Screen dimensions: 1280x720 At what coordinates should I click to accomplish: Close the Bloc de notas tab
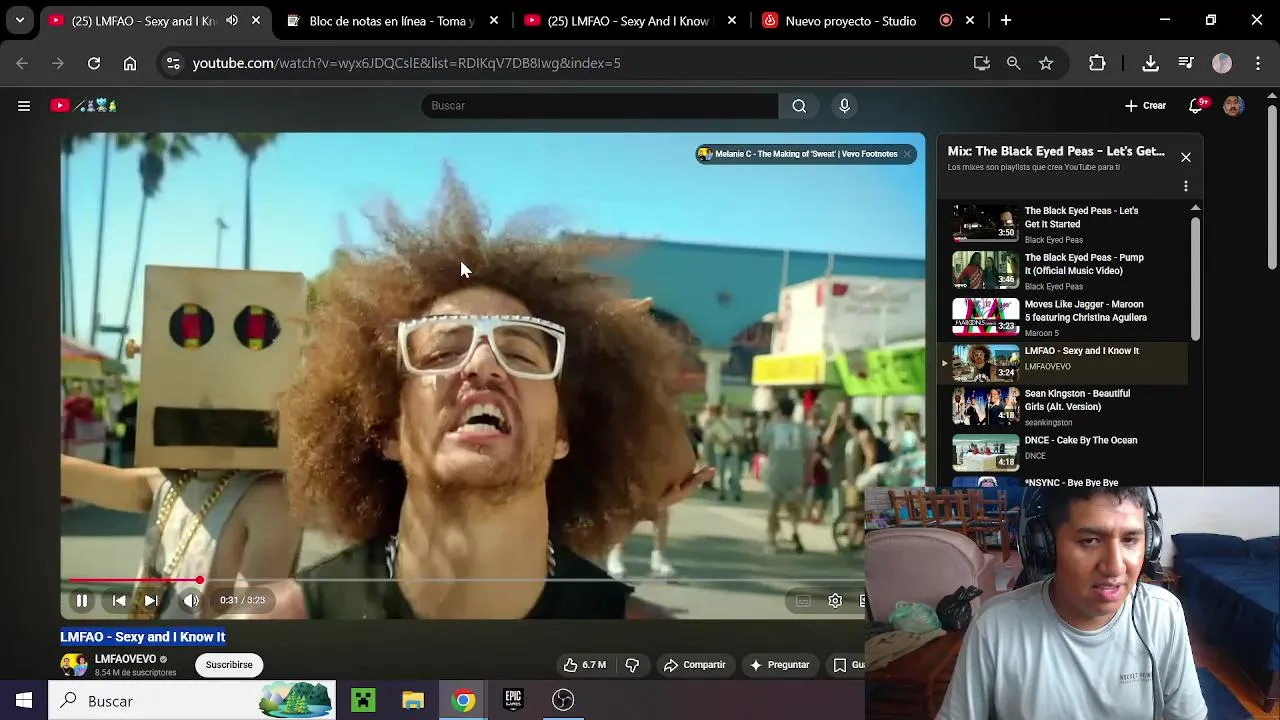click(494, 20)
